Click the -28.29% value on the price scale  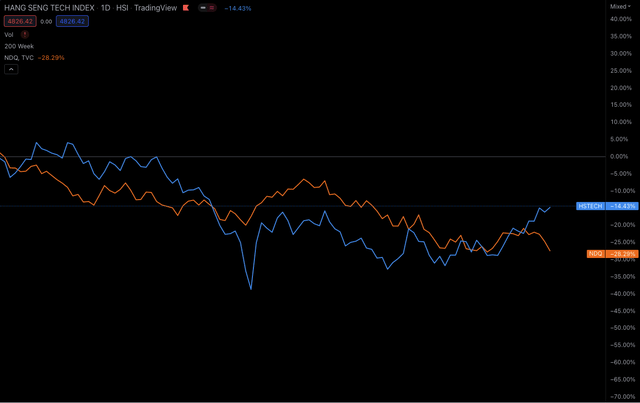tap(622, 254)
